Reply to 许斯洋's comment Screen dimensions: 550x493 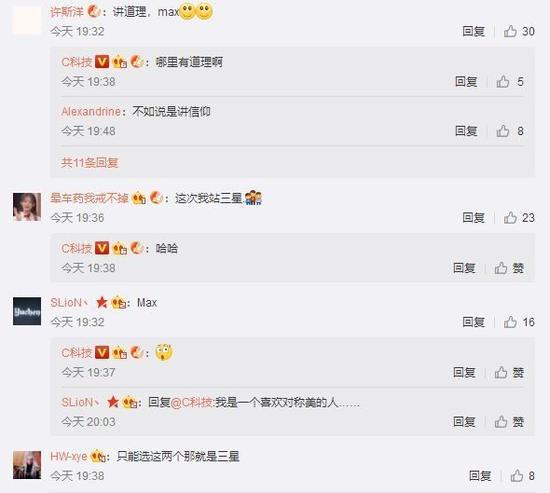[474, 31]
